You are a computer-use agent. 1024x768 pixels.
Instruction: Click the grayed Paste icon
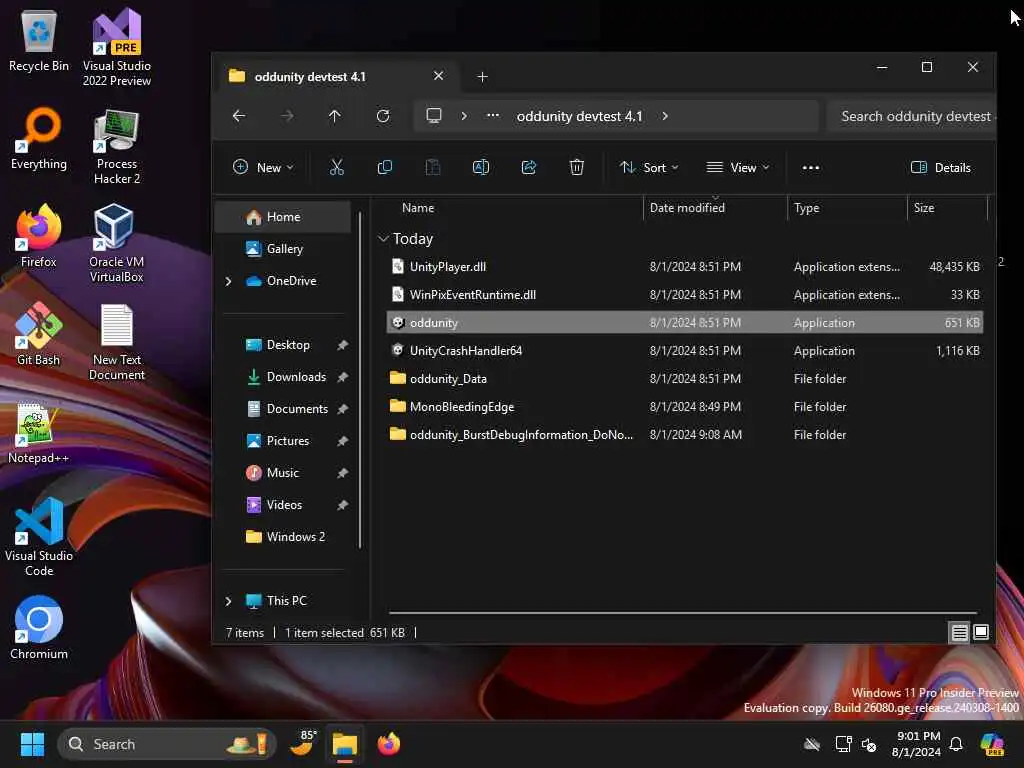[x=432, y=168]
